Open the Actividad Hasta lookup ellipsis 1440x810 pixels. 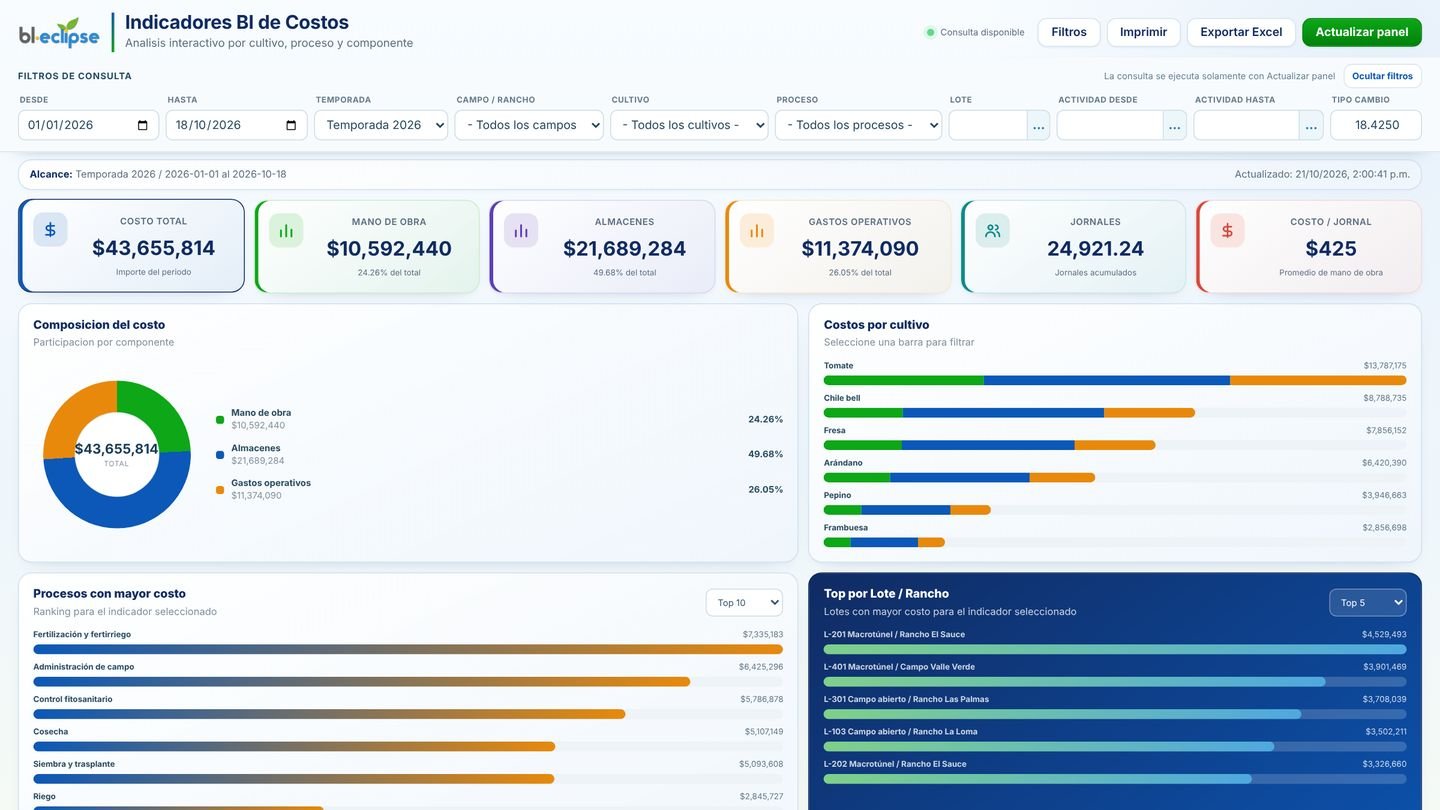(1311, 125)
